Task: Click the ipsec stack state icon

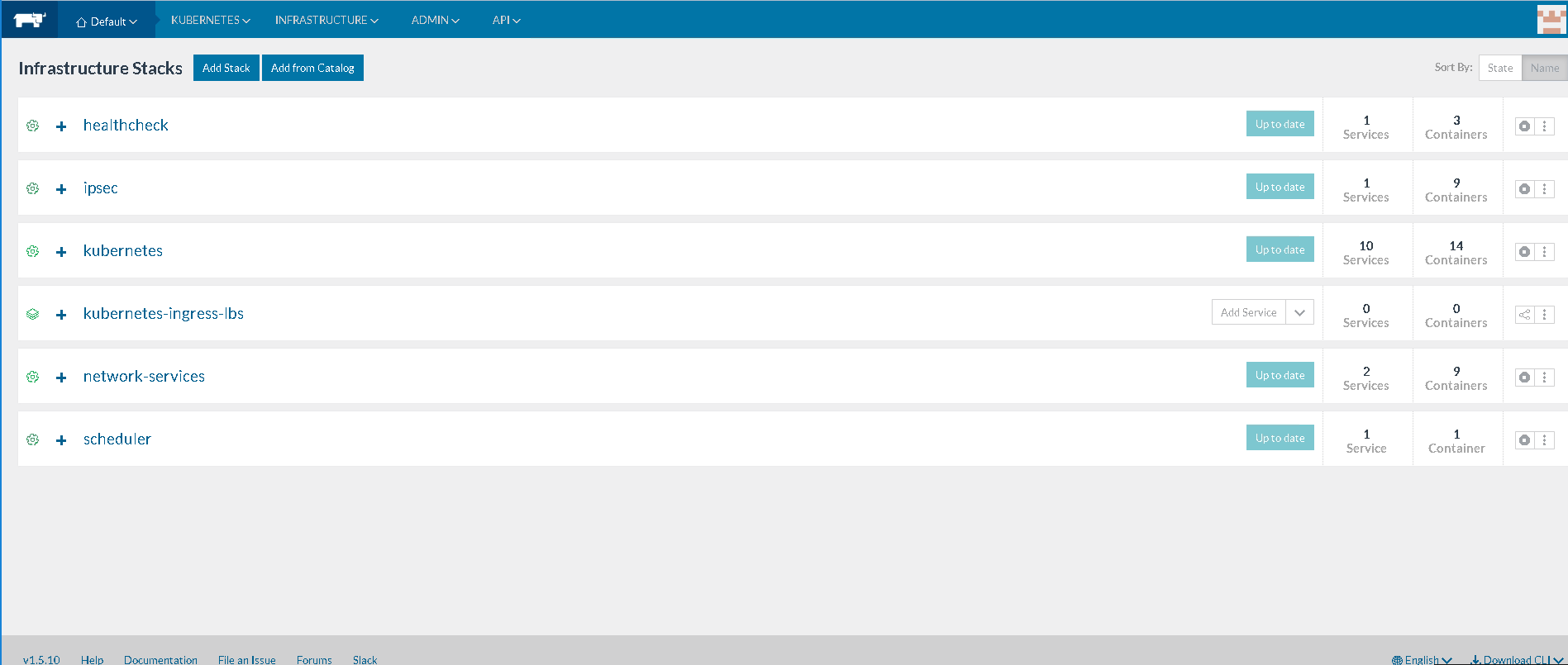Action: coord(32,188)
